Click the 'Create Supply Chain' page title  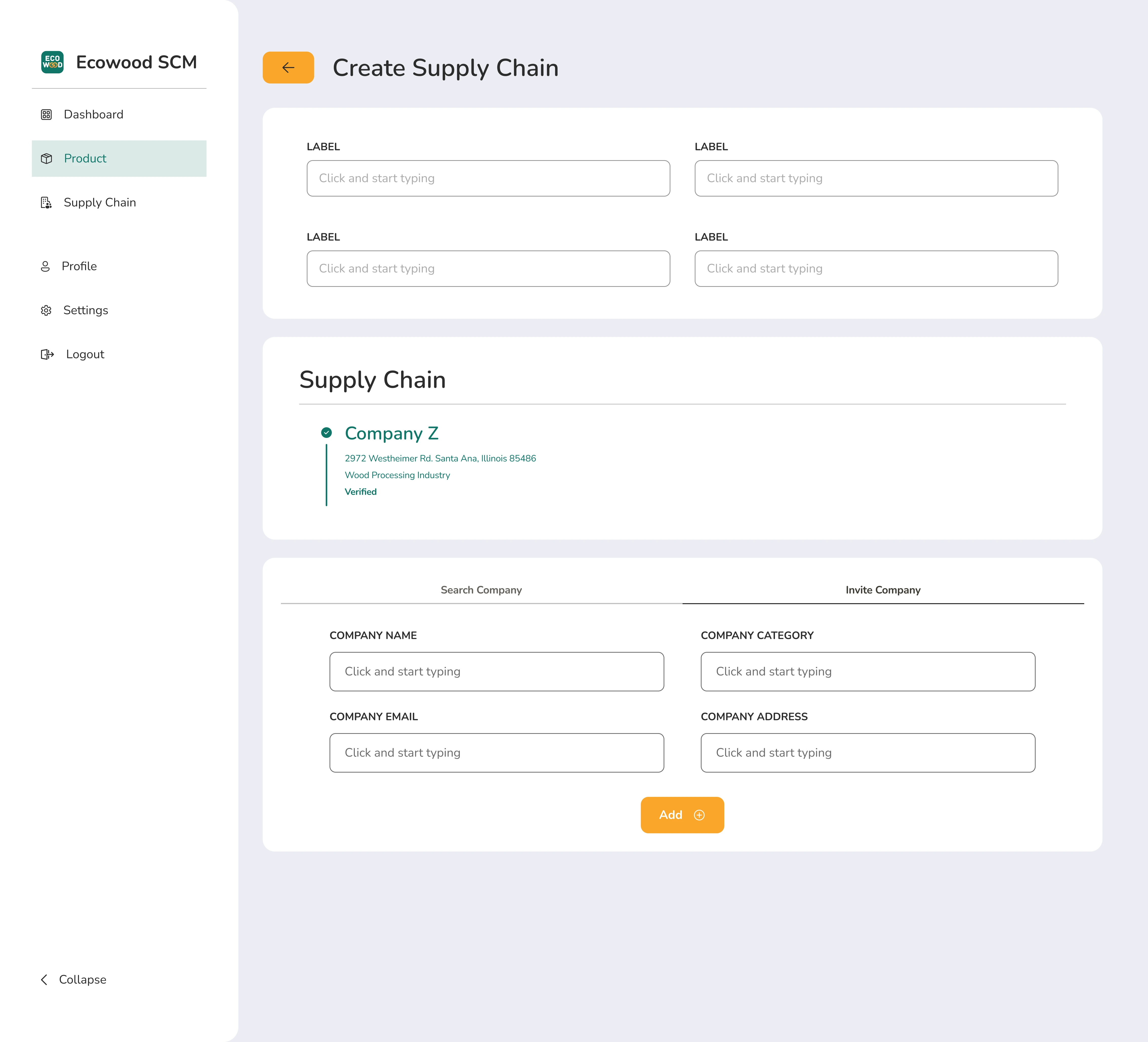coord(445,68)
